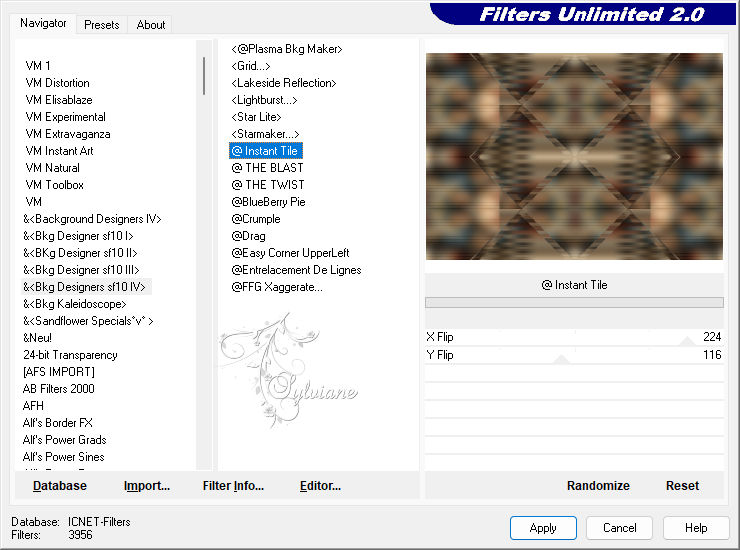Choose the <@Plasma Bkg Maker> filter
Image resolution: width=740 pixels, height=550 pixels.
pos(287,49)
